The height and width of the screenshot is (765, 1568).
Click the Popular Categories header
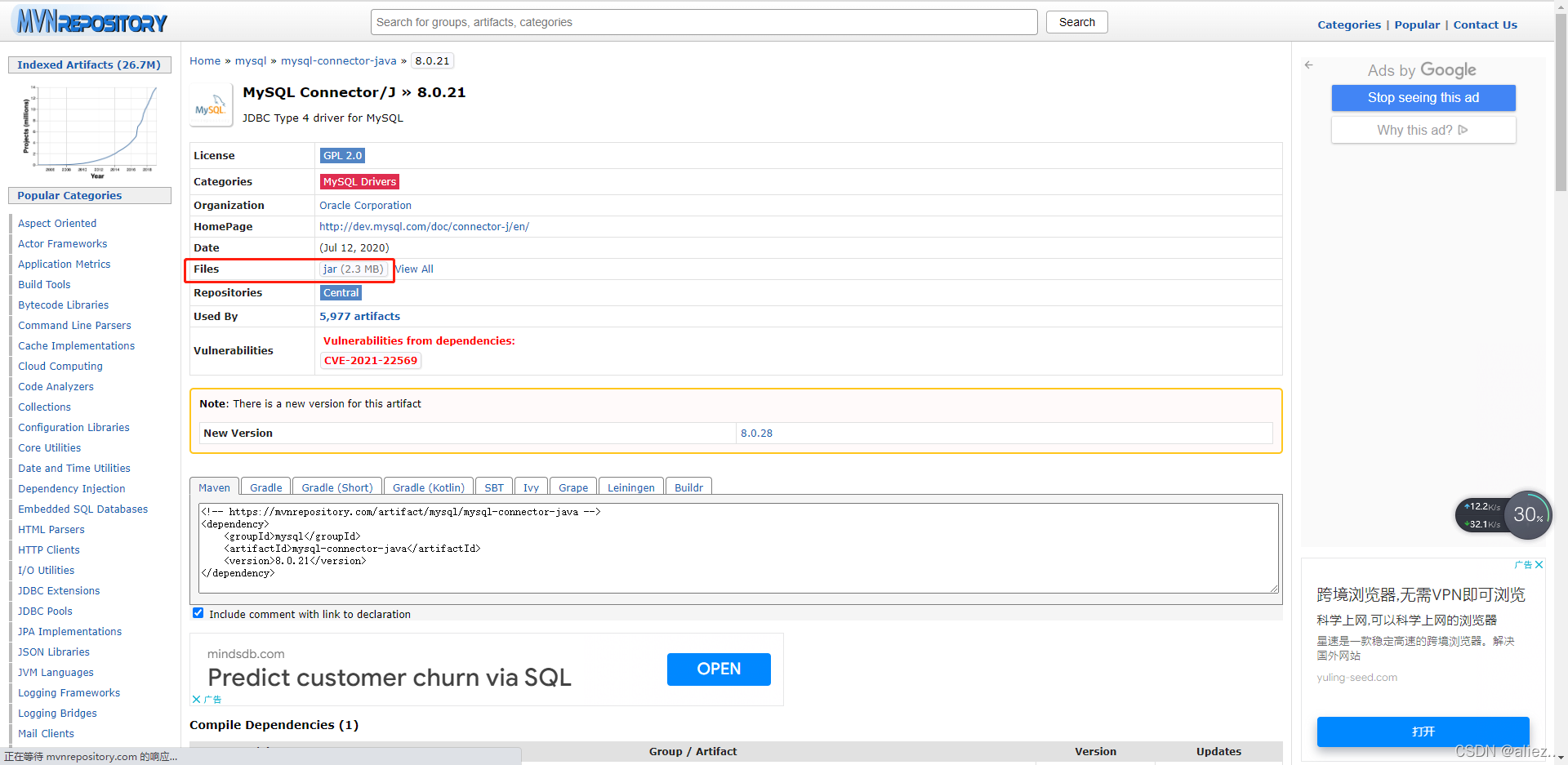pos(90,195)
